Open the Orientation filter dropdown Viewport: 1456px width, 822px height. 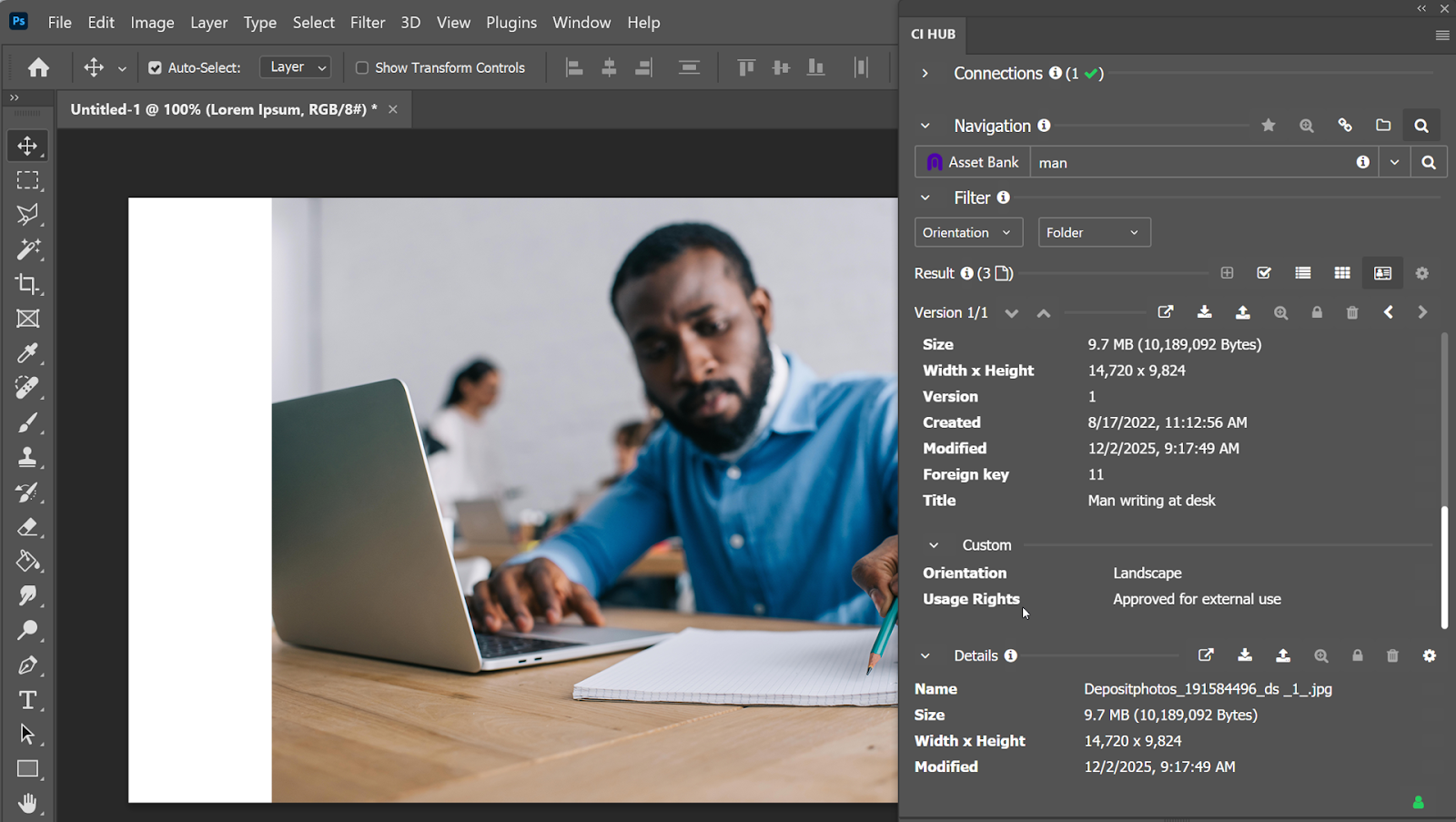coord(967,232)
